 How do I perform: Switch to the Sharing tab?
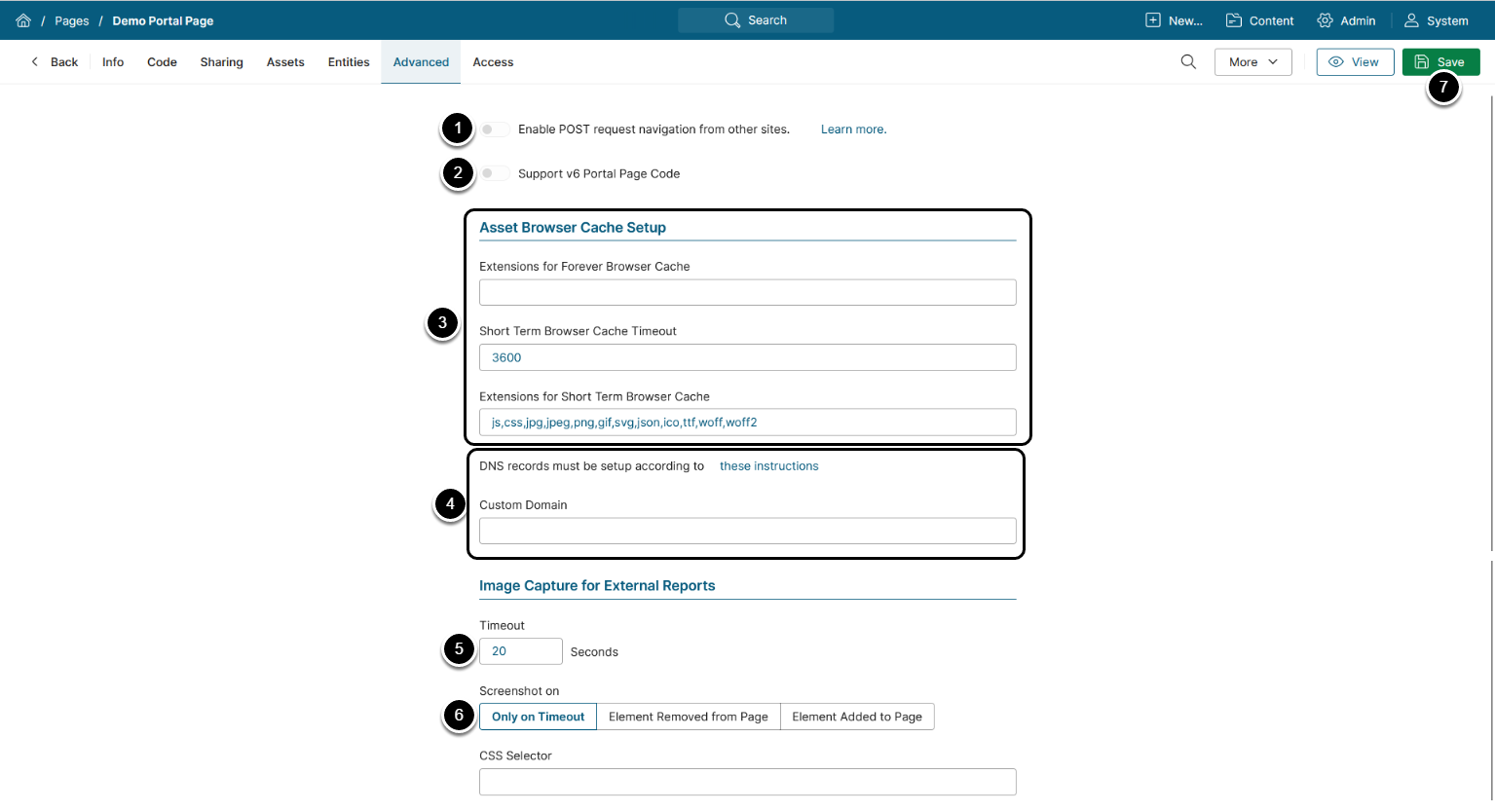tap(221, 62)
